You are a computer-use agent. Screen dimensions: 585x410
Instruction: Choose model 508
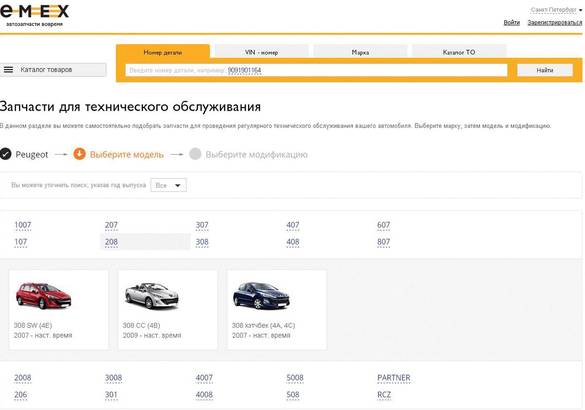293,395
